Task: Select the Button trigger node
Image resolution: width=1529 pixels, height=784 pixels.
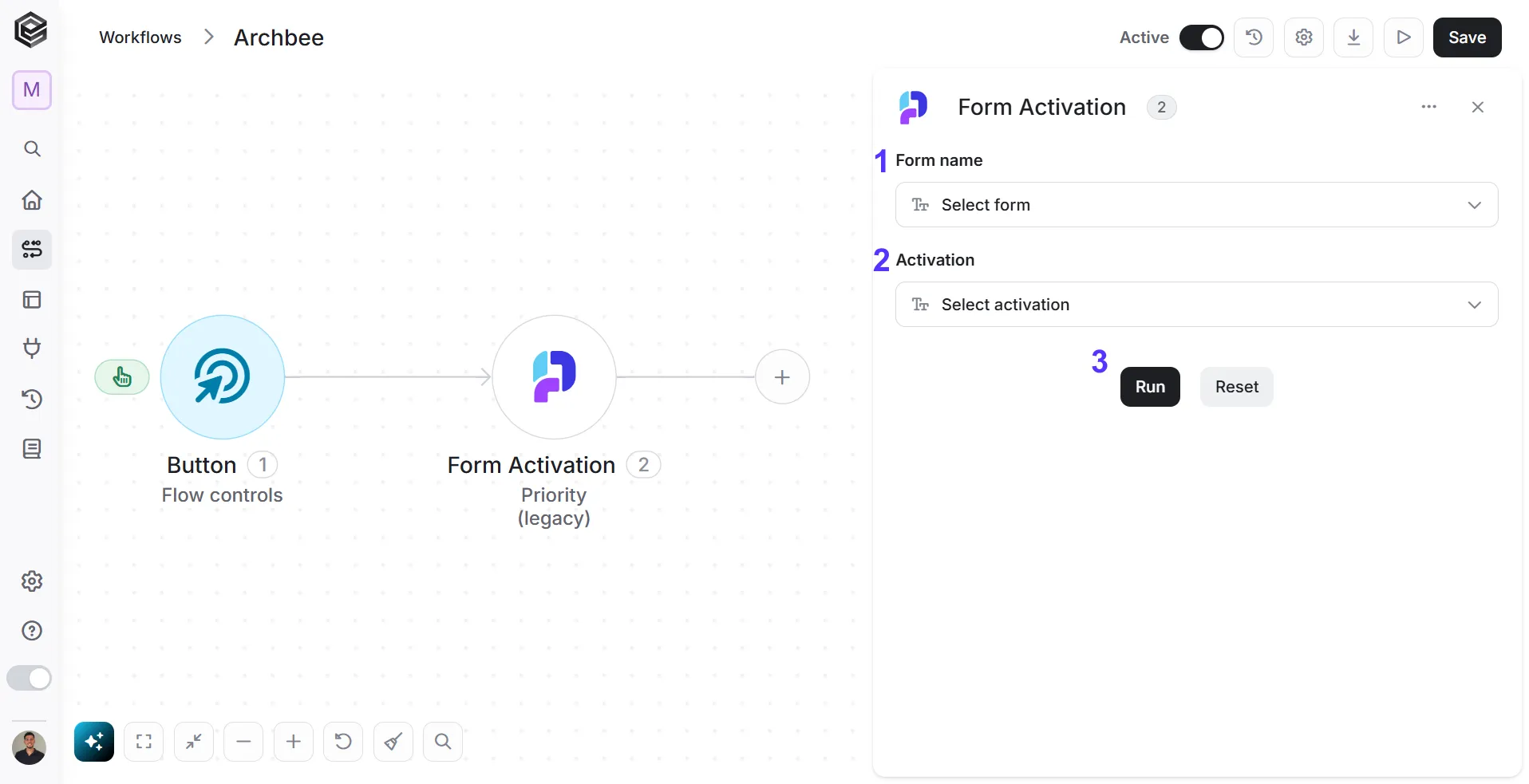Action: (223, 377)
